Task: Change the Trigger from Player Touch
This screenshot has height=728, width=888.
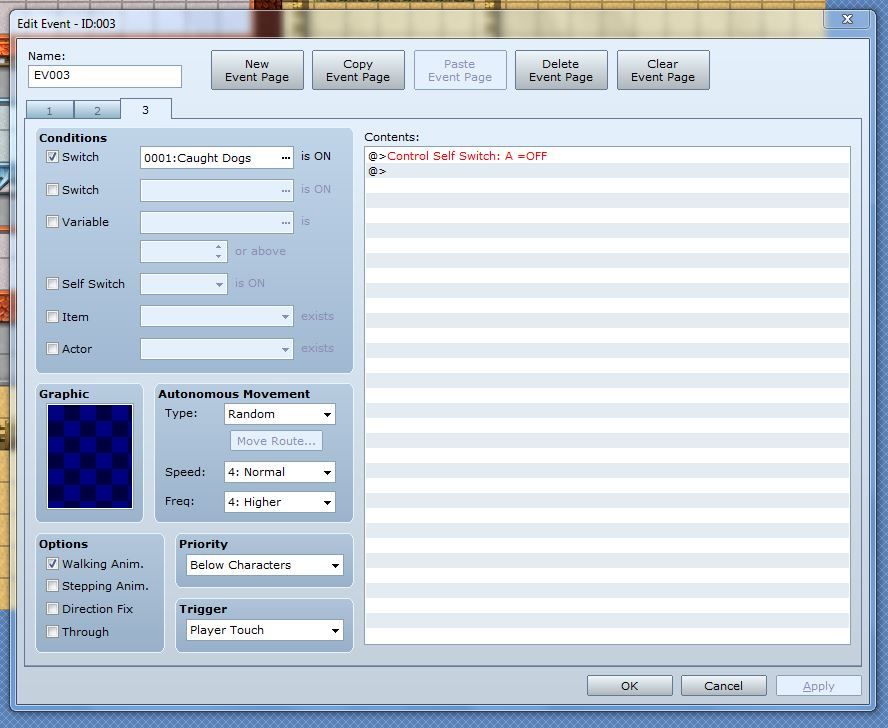Action: click(x=265, y=630)
